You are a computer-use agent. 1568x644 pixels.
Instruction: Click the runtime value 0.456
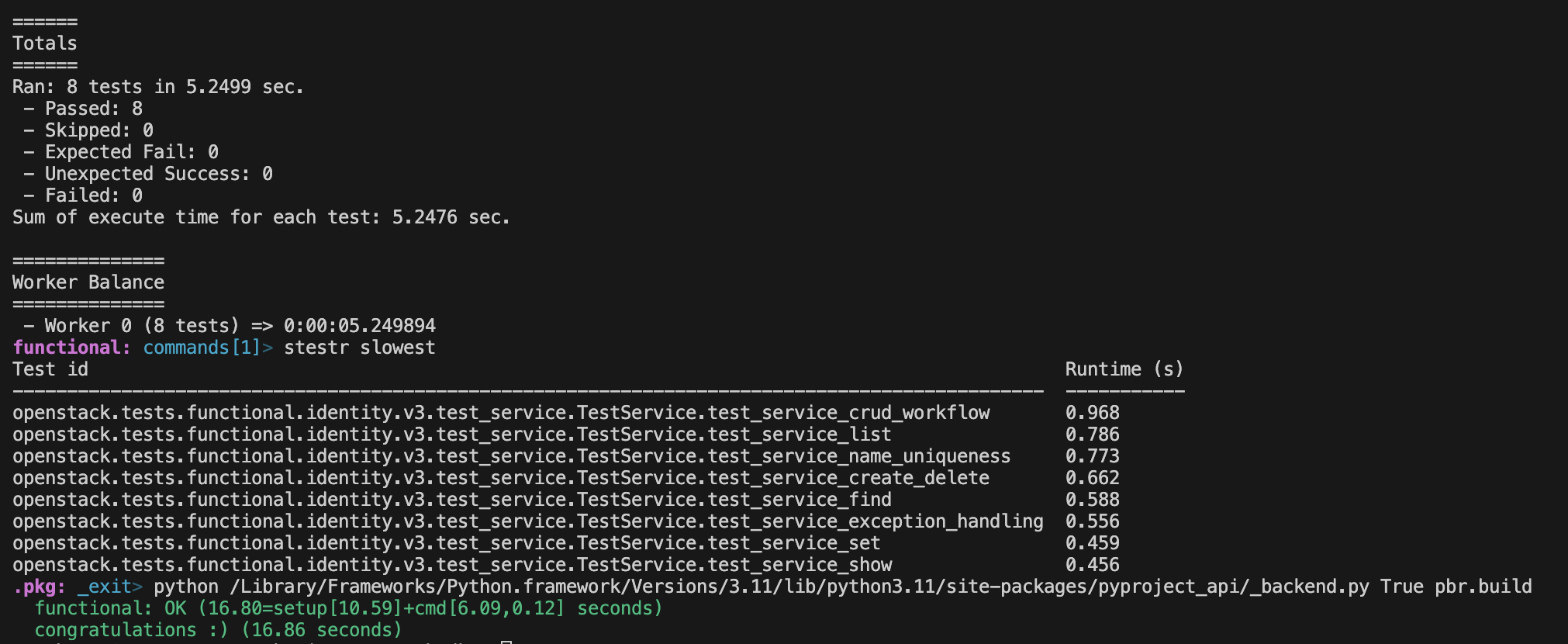click(x=1092, y=565)
